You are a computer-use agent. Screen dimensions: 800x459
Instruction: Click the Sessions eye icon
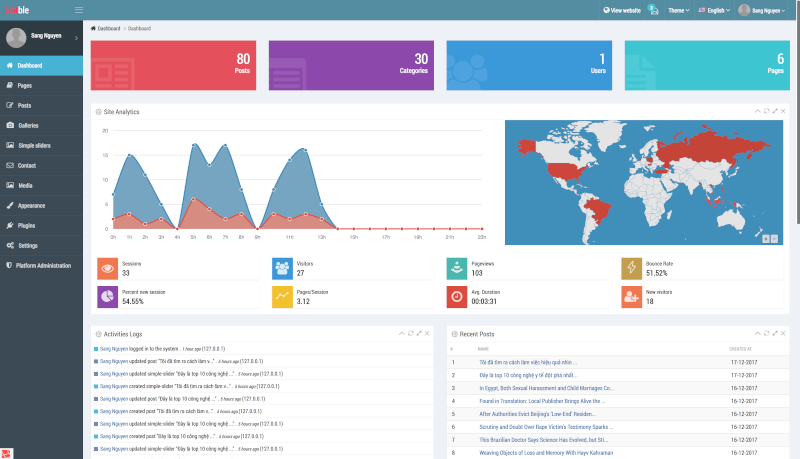107,268
